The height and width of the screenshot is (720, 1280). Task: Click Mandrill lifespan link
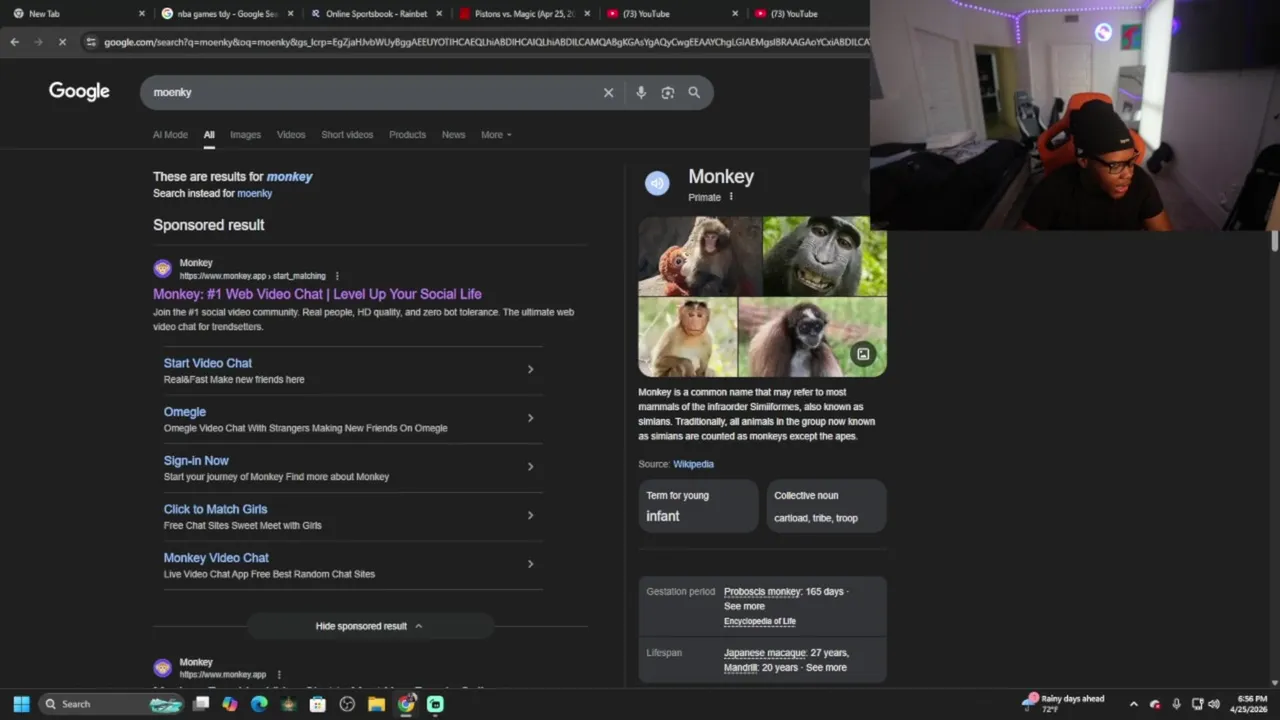click(x=741, y=668)
